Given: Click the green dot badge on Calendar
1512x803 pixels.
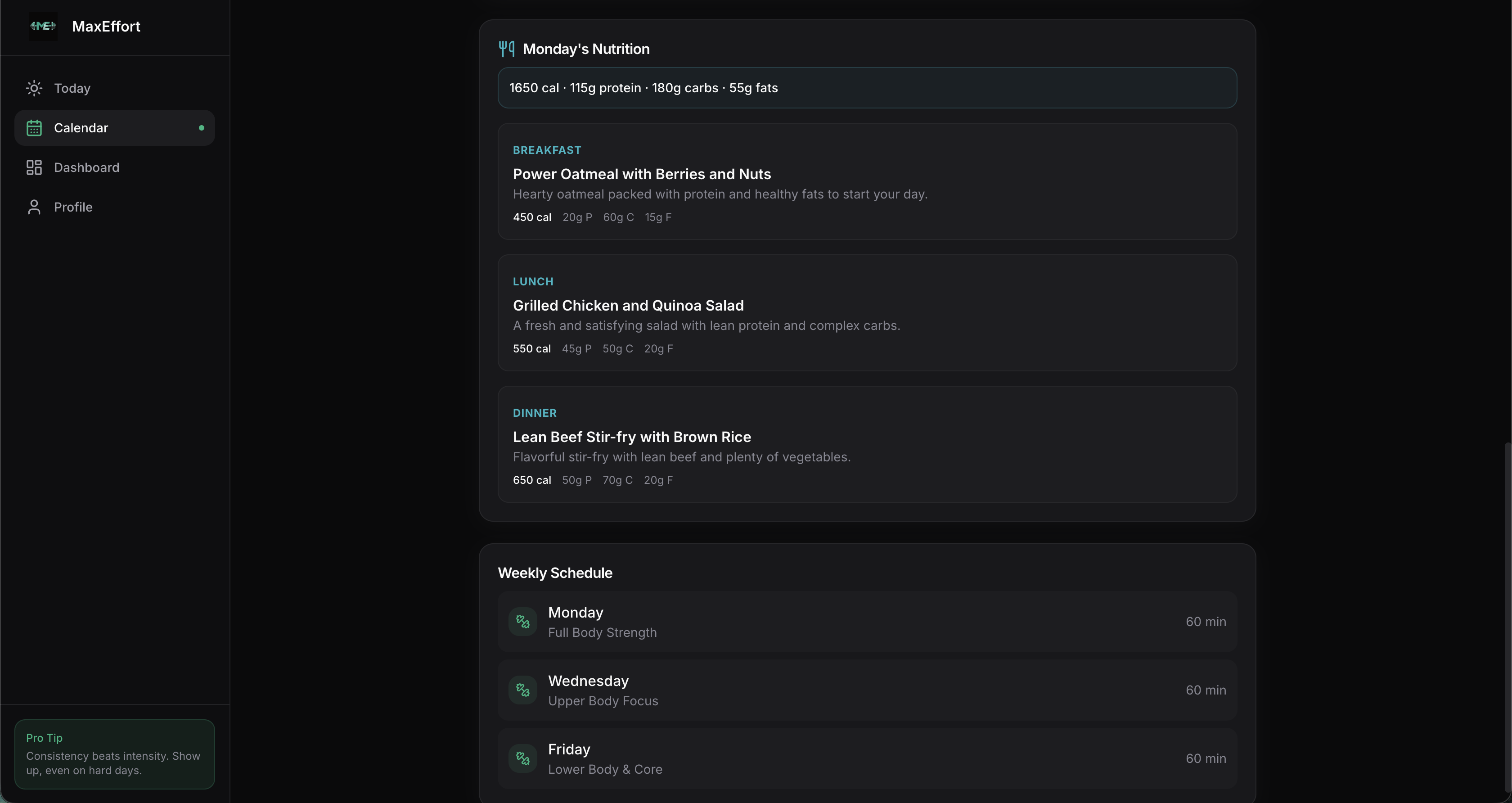Looking at the screenshot, I should (x=201, y=127).
